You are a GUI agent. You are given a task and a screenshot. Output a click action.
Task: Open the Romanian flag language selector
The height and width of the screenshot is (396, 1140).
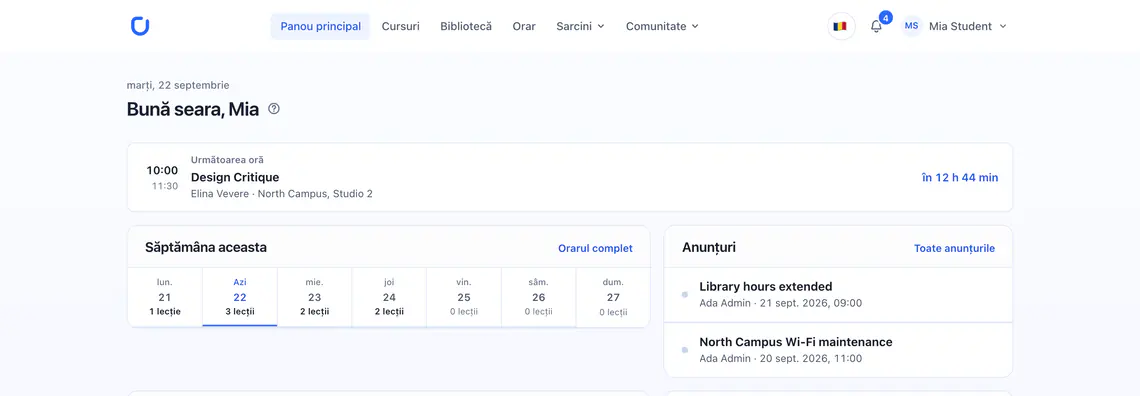pos(841,26)
